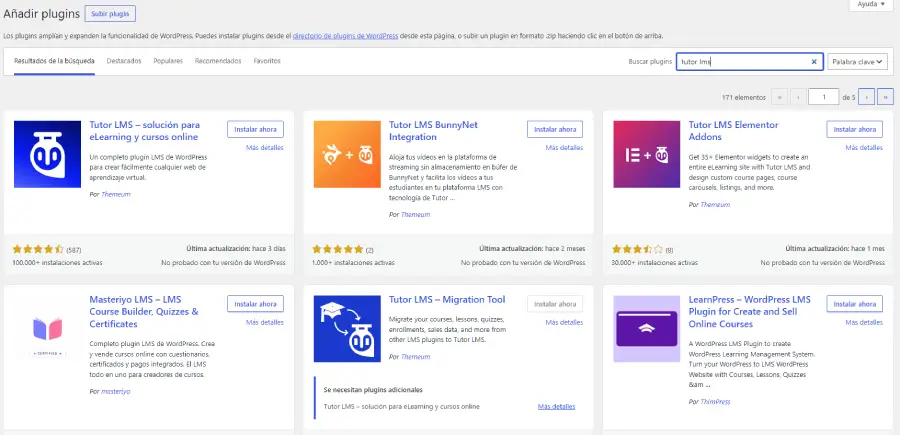The image size is (900, 435).
Task: Open Más detalles for the required additional plugin
Action: click(556, 406)
